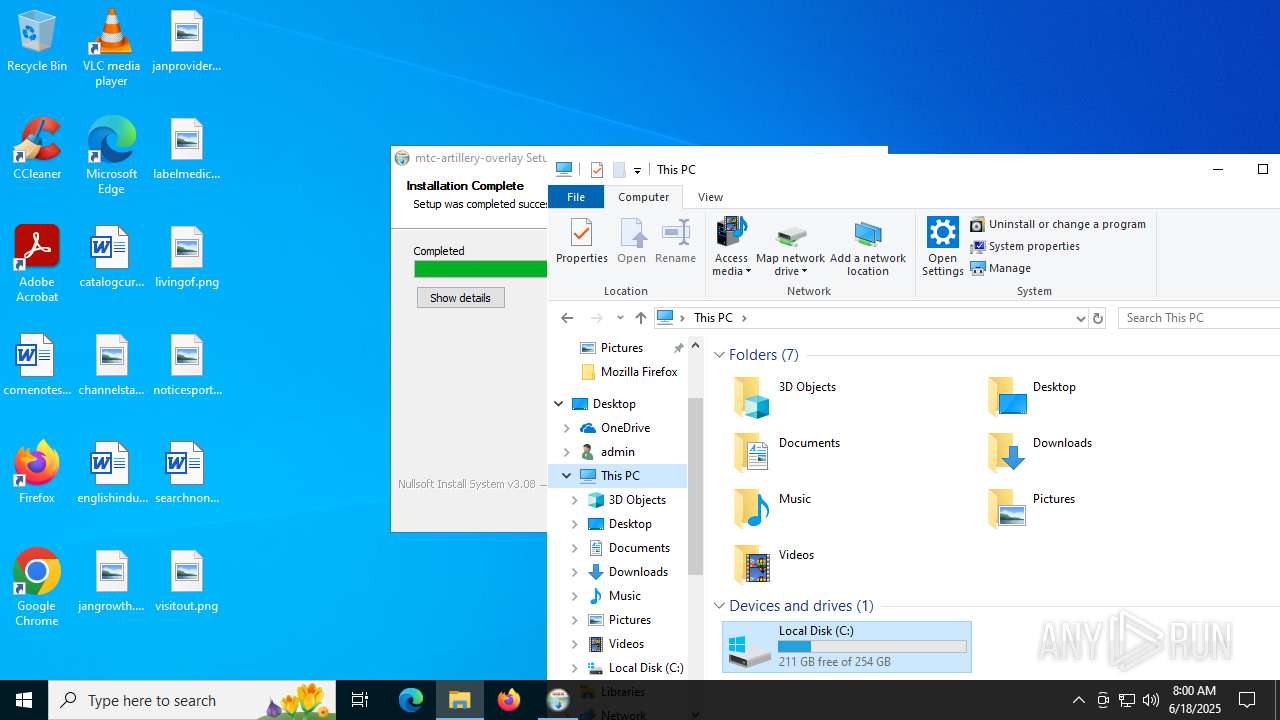Click navigation pane scrollbar up arrow
This screenshot has width=1280, height=720.
click(x=695, y=346)
